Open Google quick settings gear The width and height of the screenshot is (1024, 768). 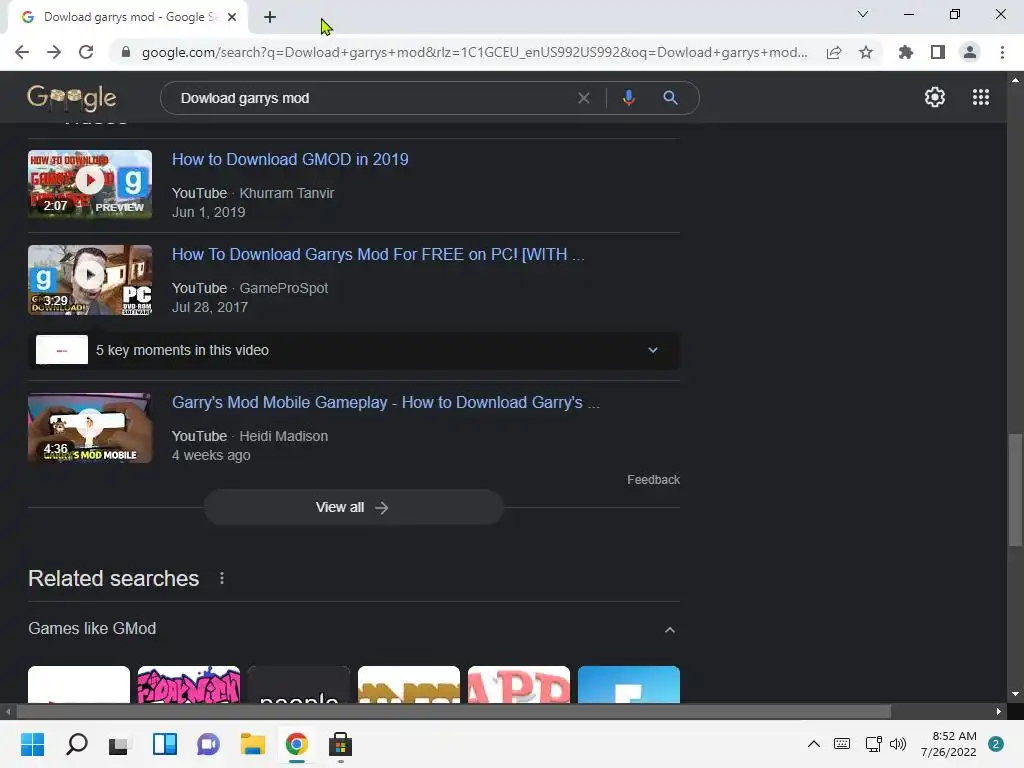935,97
